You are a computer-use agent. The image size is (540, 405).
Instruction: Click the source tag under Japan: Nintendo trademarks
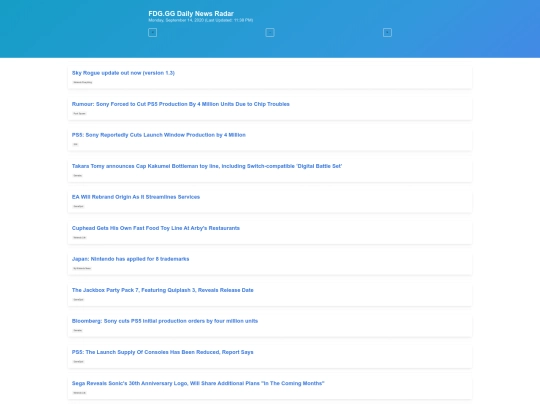pyautogui.click(x=82, y=268)
